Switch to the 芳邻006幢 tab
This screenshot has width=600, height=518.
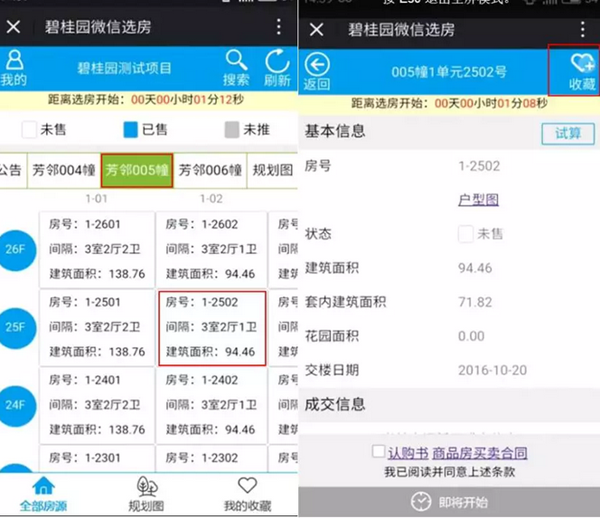pyautogui.click(x=210, y=170)
